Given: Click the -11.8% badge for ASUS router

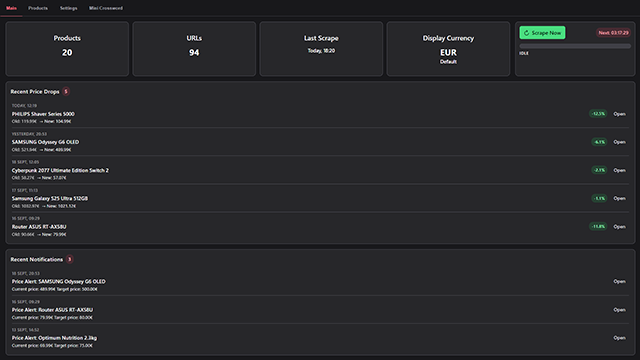Looking at the screenshot, I should pos(598,226).
